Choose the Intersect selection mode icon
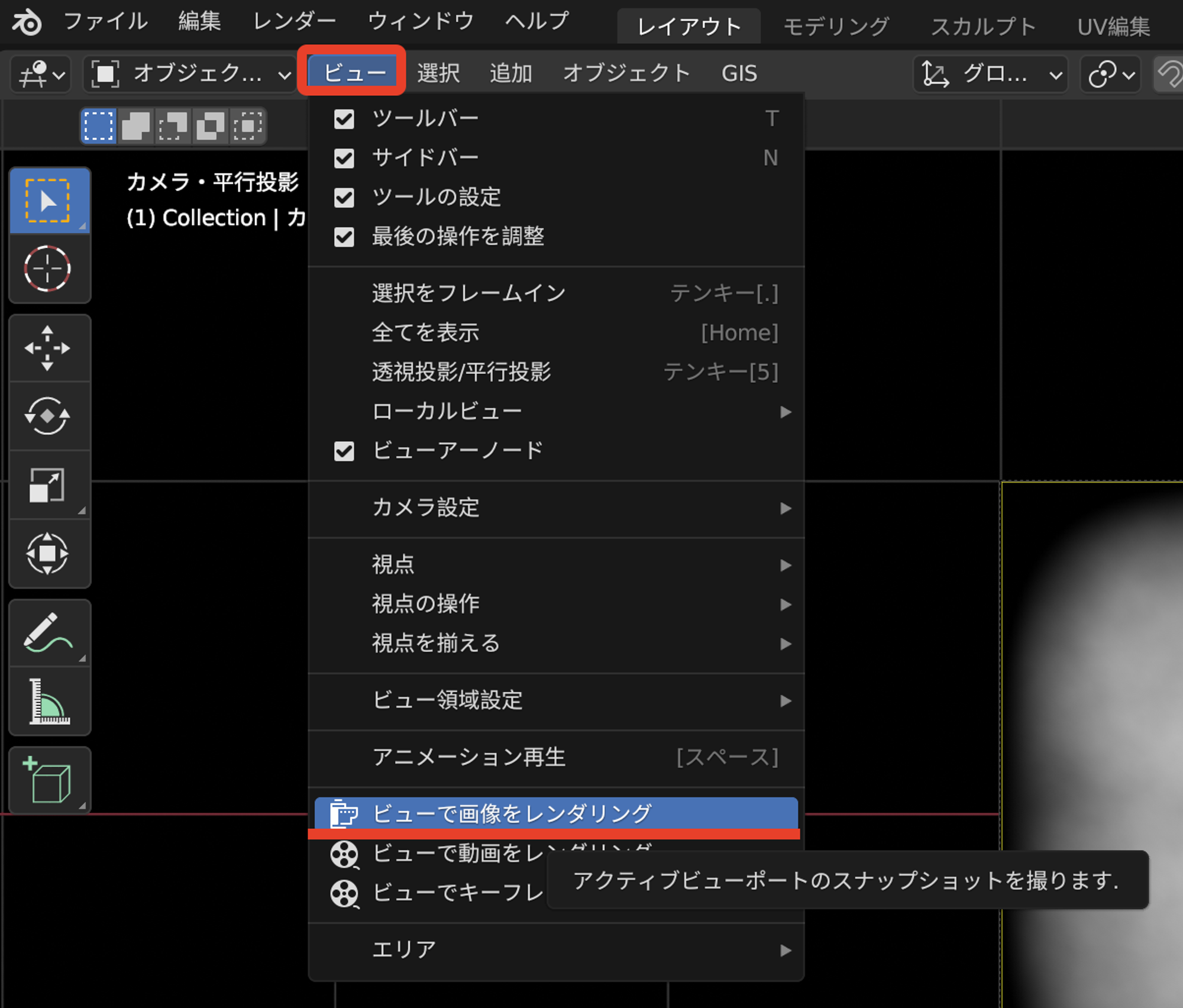Image resolution: width=1183 pixels, height=1008 pixels. [248, 126]
